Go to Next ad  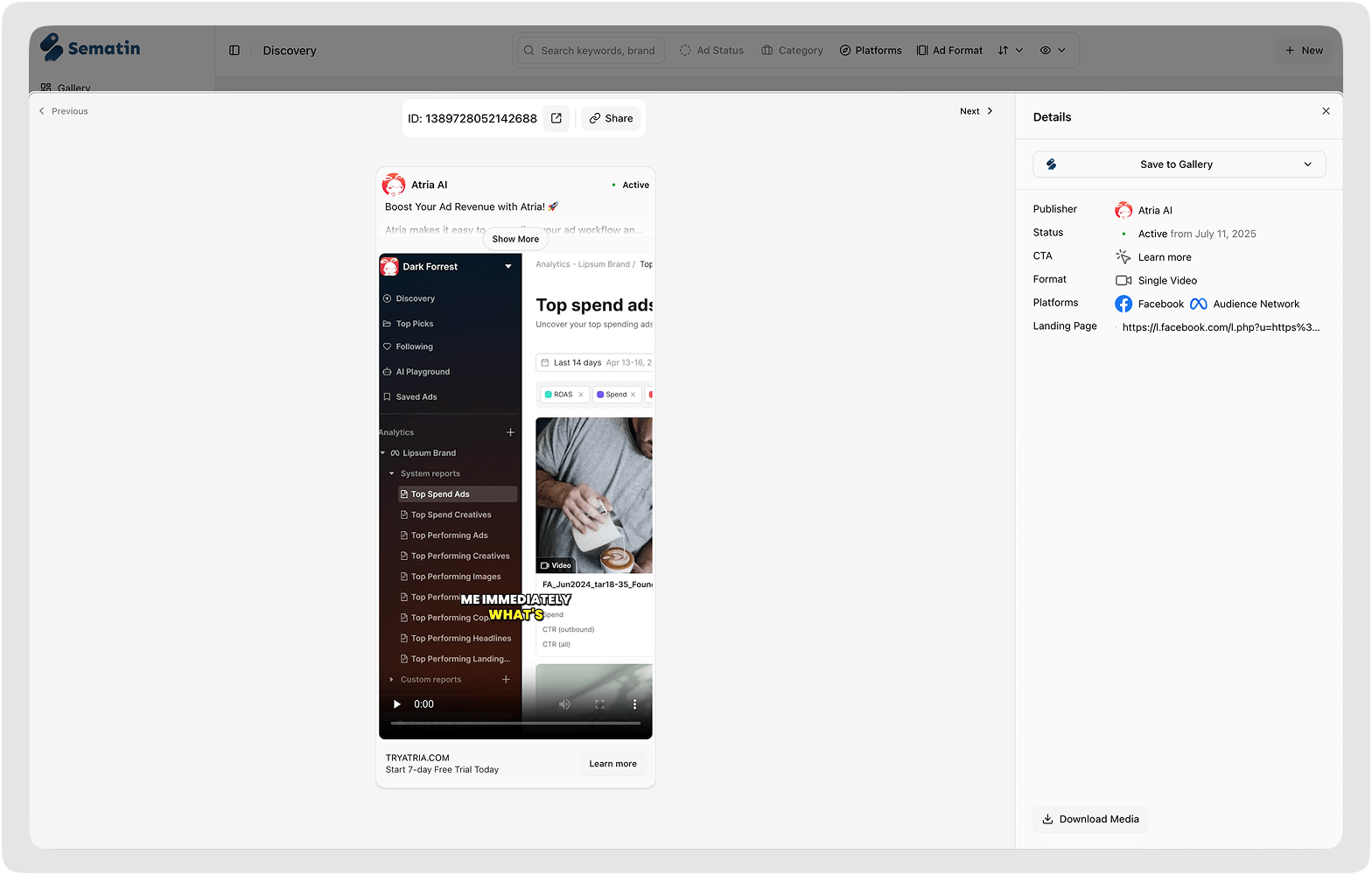pyautogui.click(x=976, y=111)
